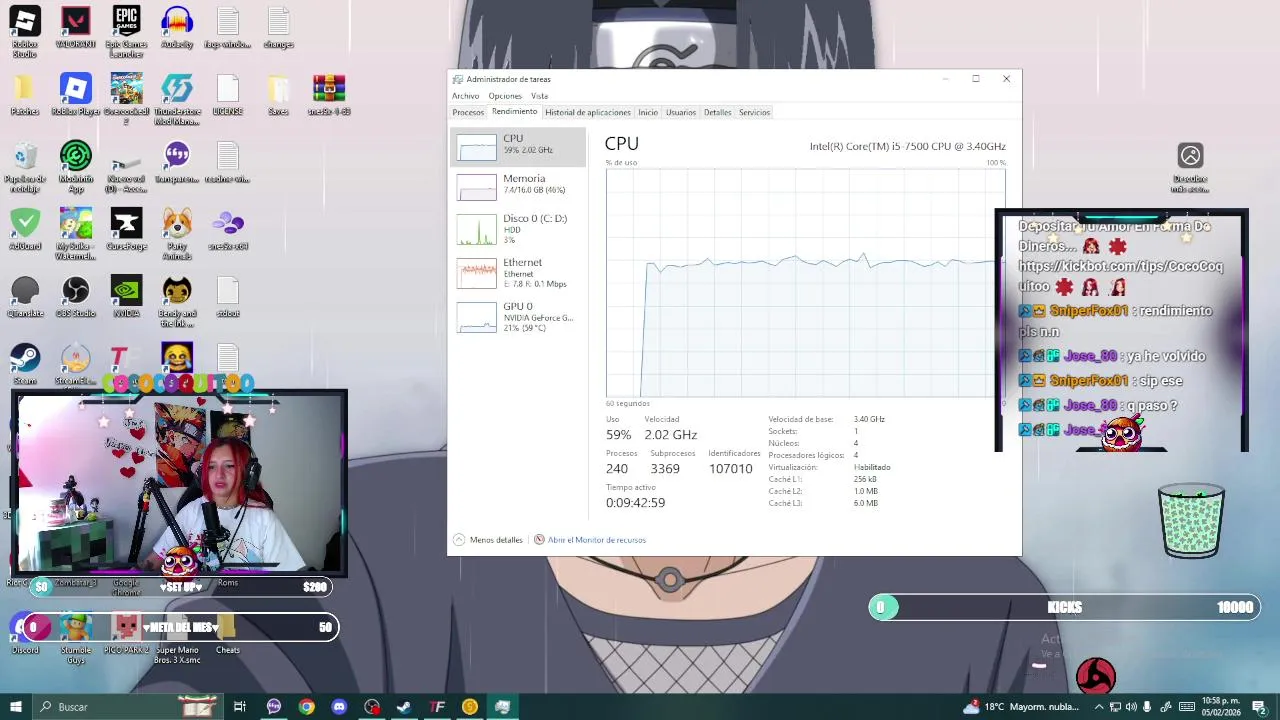Viewport: 1280px width, 720px height.
Task: Select the Saves folder on desktop
Action: coord(278,95)
